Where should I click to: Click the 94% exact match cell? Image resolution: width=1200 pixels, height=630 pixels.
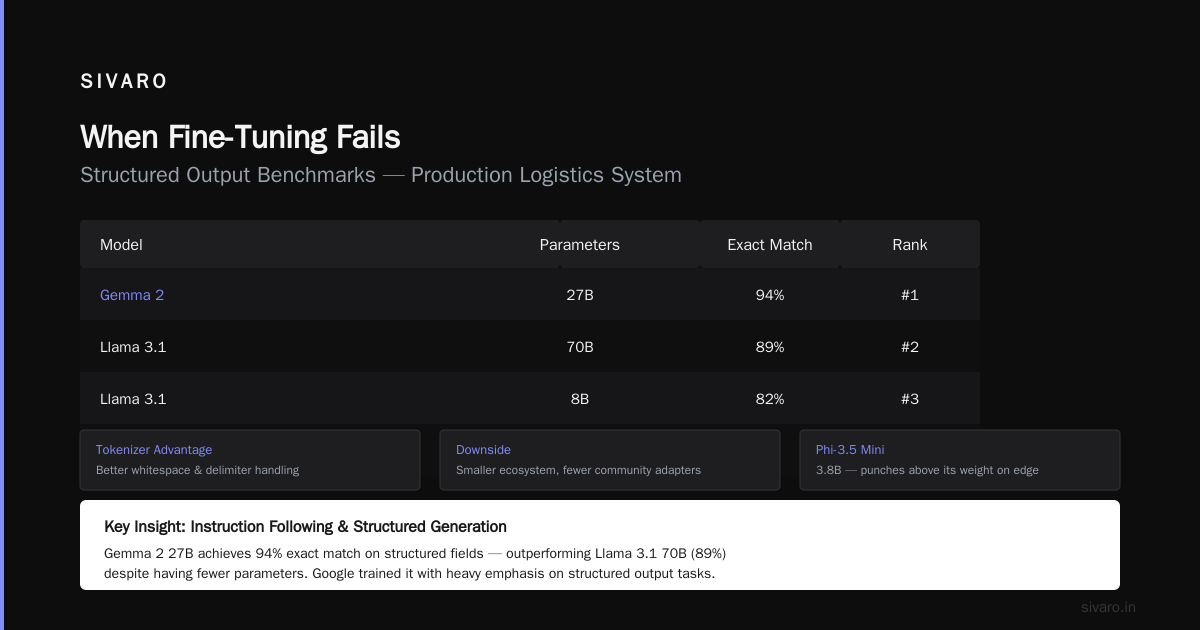770,295
